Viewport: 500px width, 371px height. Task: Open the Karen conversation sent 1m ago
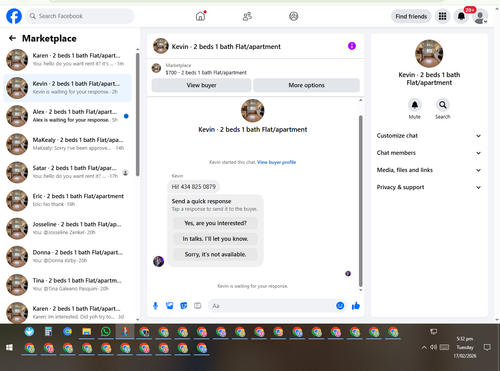[x=67, y=60]
